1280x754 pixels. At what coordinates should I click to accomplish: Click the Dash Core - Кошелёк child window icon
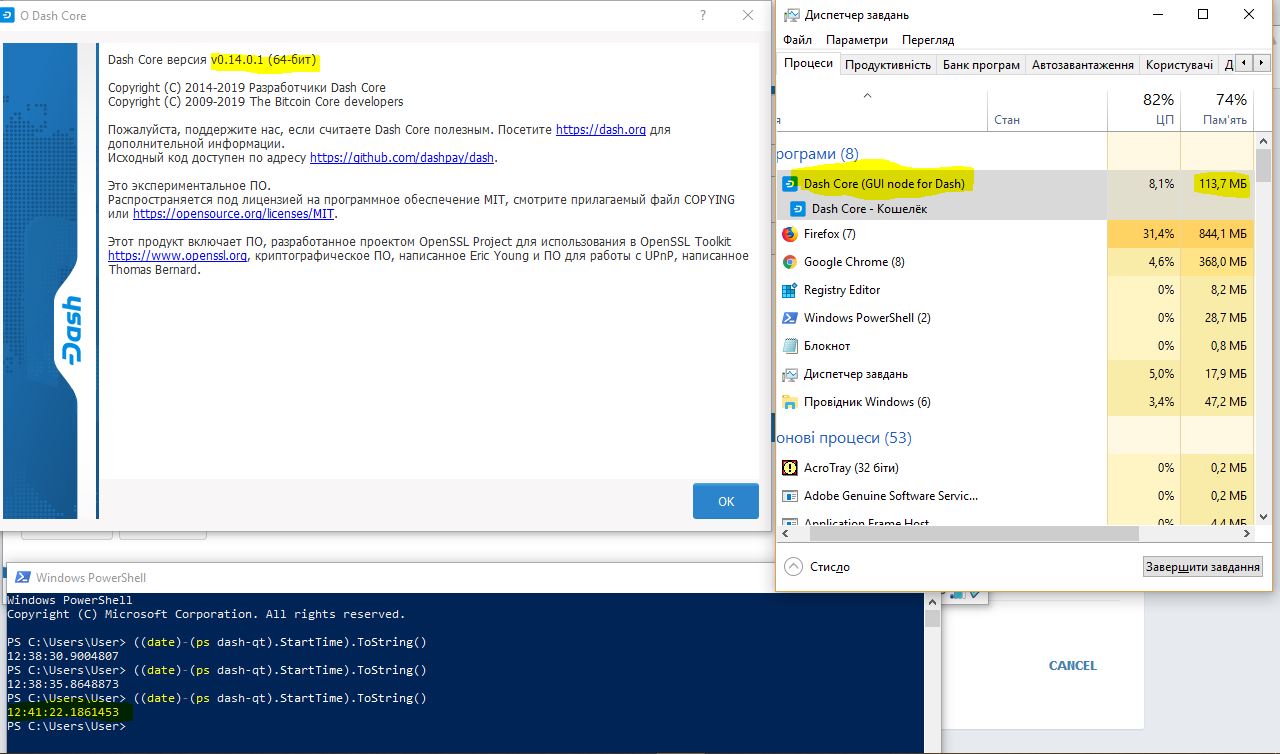pyautogui.click(x=798, y=209)
